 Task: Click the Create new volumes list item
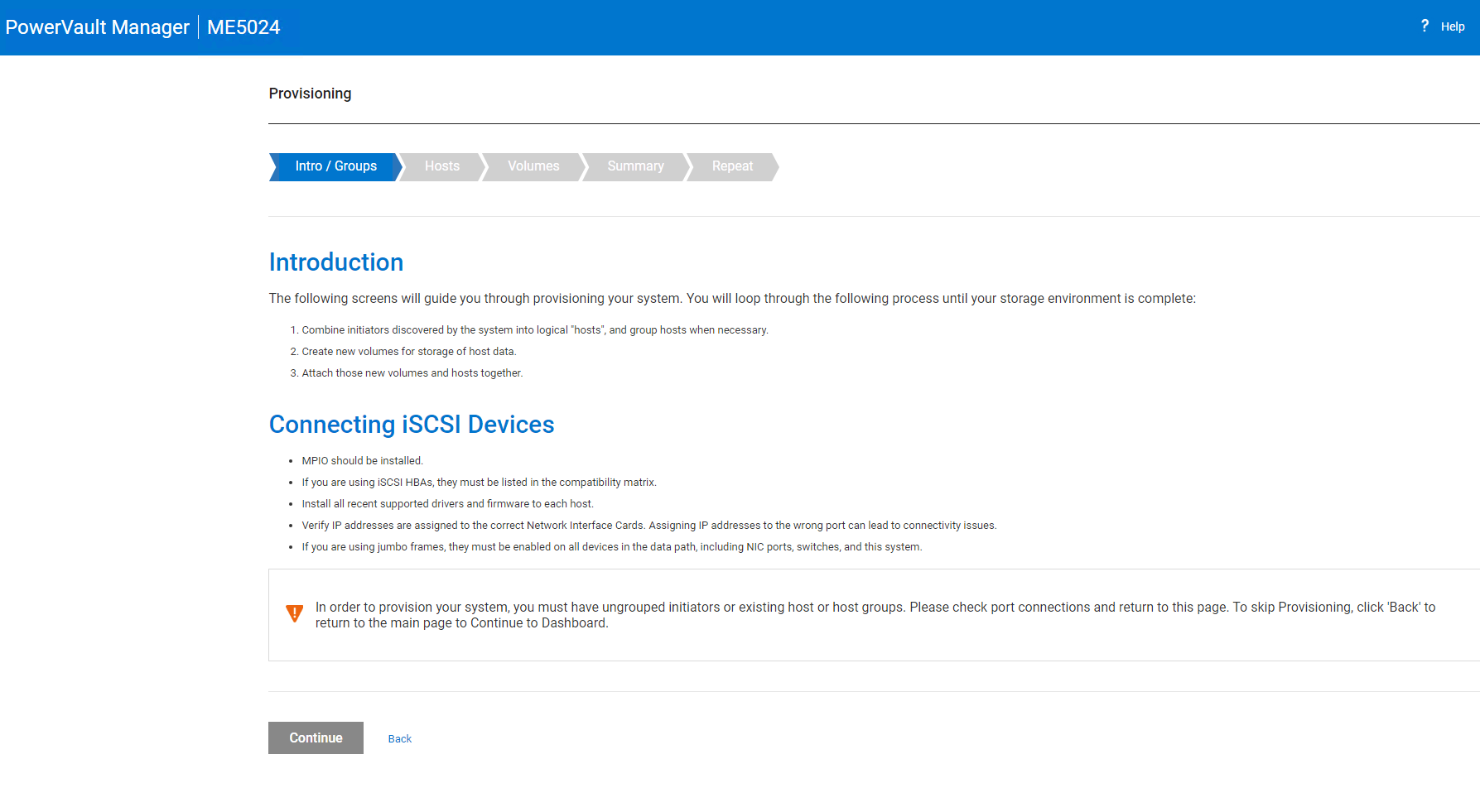click(x=408, y=352)
